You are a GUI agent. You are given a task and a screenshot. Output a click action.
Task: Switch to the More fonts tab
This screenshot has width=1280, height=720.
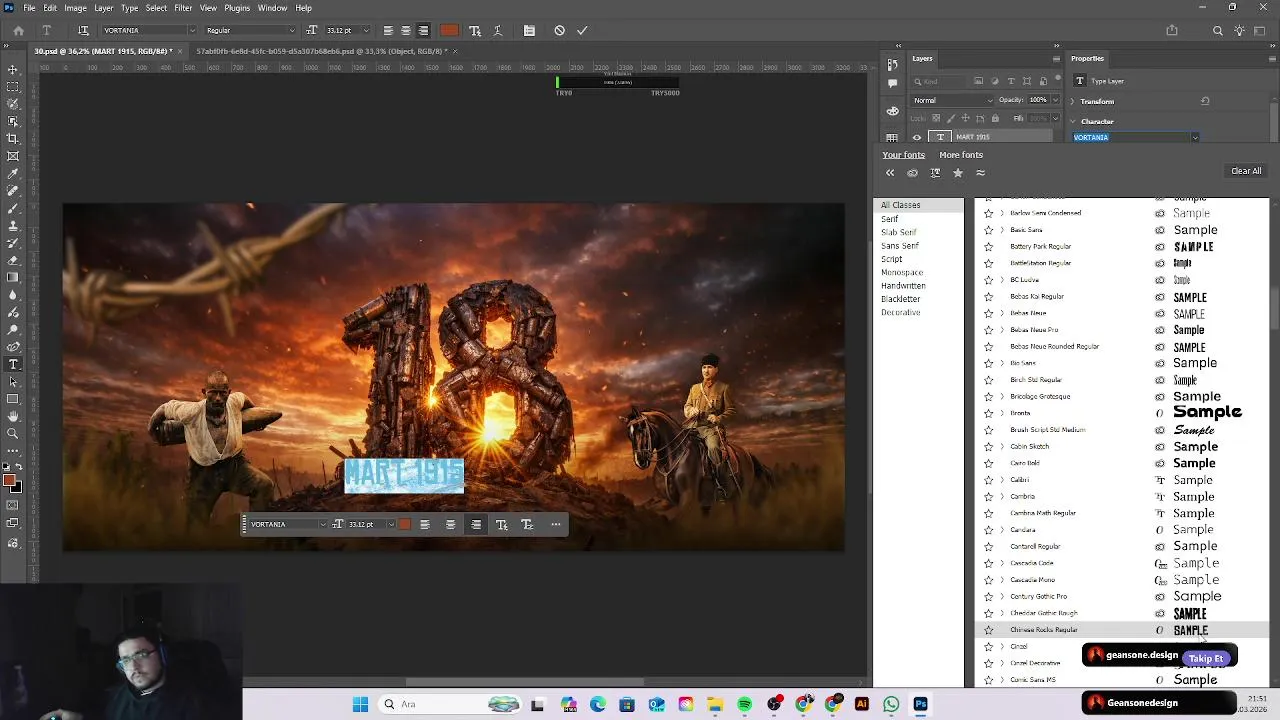coord(961,155)
